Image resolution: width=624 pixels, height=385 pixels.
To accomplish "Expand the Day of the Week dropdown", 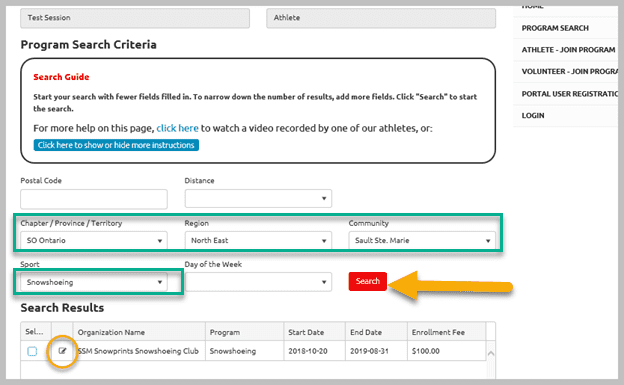I will coord(258,282).
